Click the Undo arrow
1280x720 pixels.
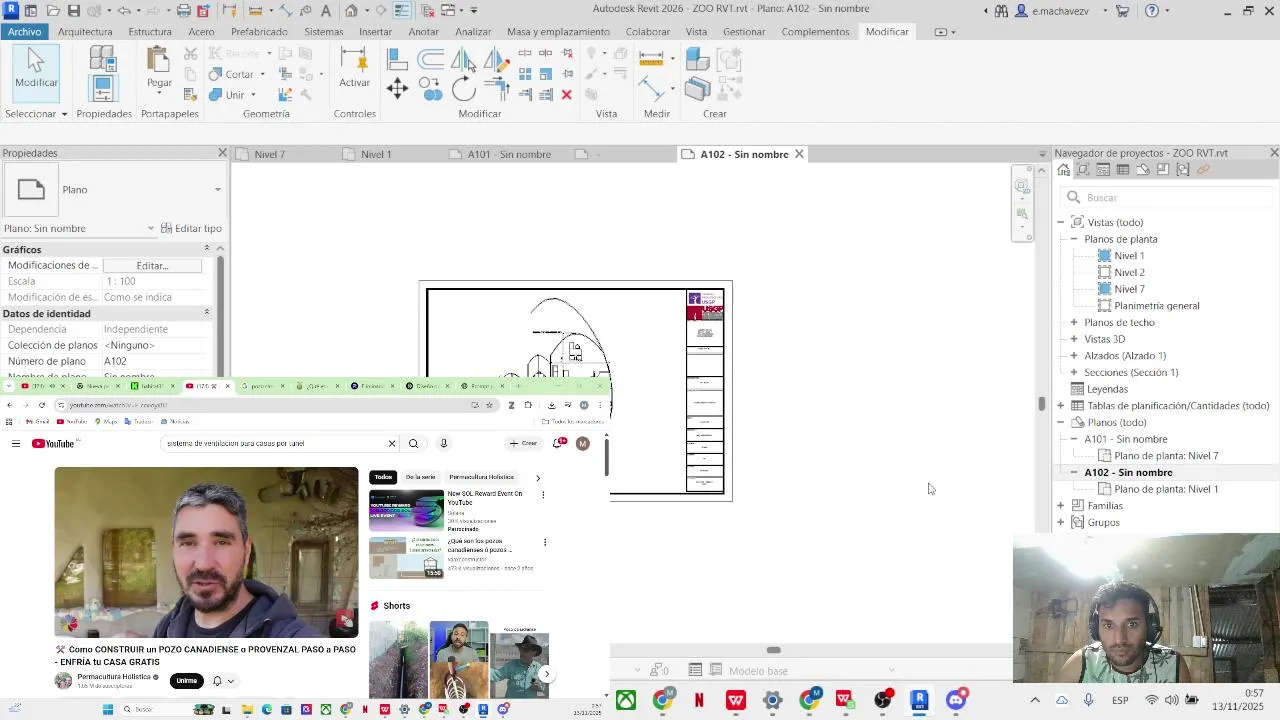coord(124,11)
